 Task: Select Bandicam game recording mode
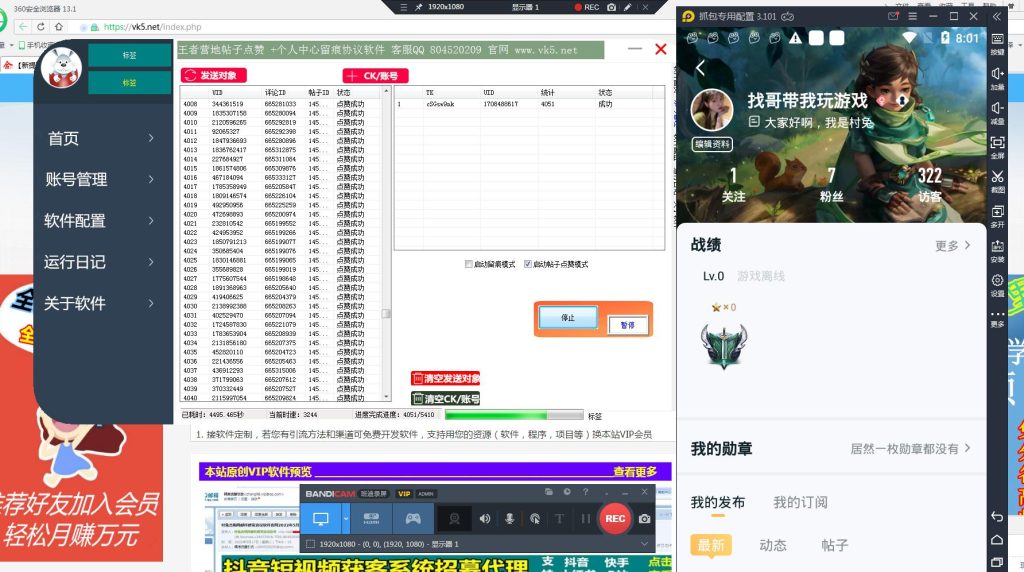pos(412,518)
